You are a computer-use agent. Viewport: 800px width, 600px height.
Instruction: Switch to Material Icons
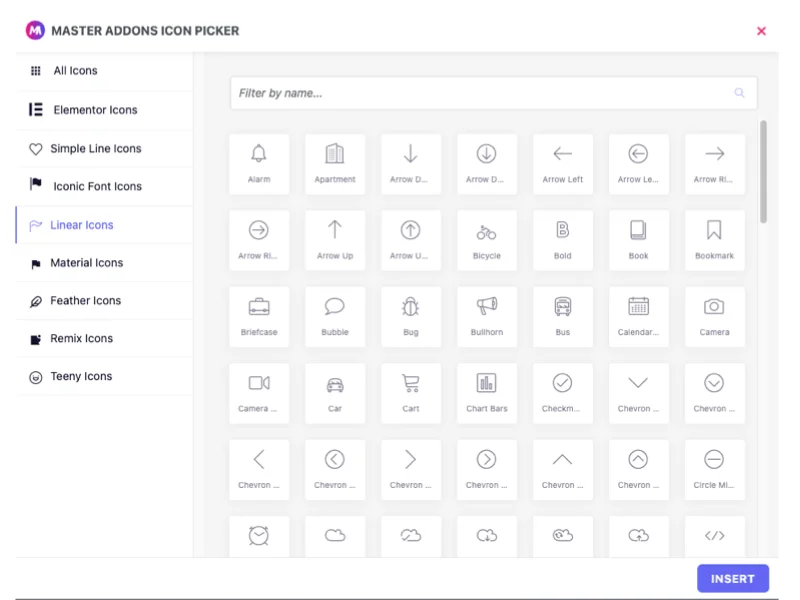(105, 263)
